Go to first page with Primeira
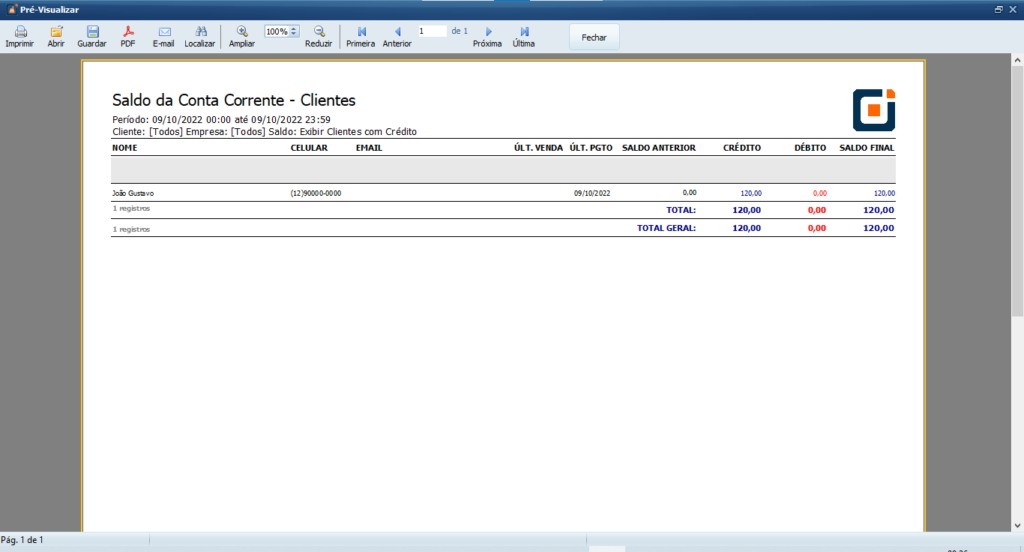 tap(361, 32)
